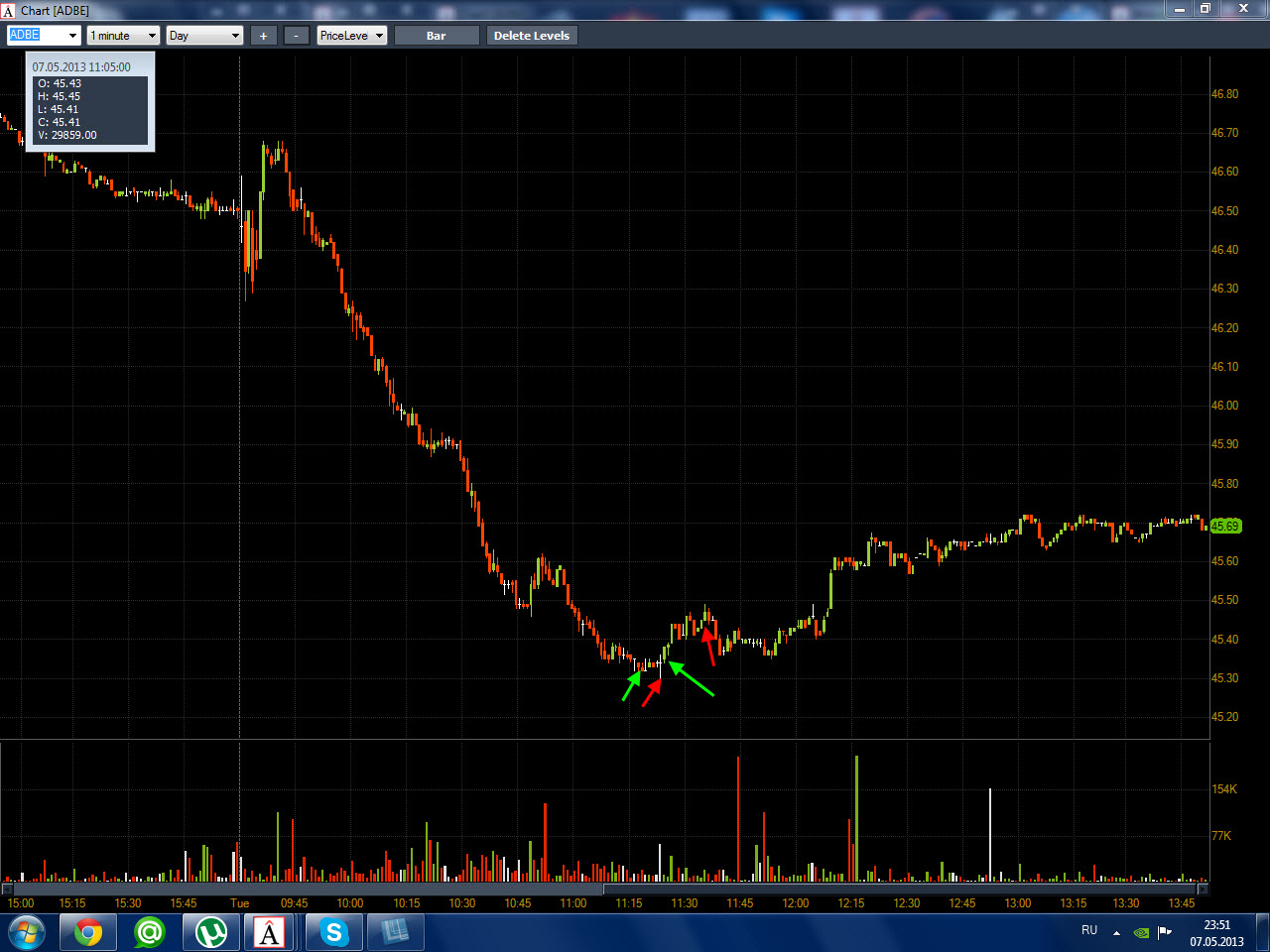This screenshot has width=1270, height=952.
Task: Open the 'PriceLeve' tool dropdown
Action: (x=351, y=36)
